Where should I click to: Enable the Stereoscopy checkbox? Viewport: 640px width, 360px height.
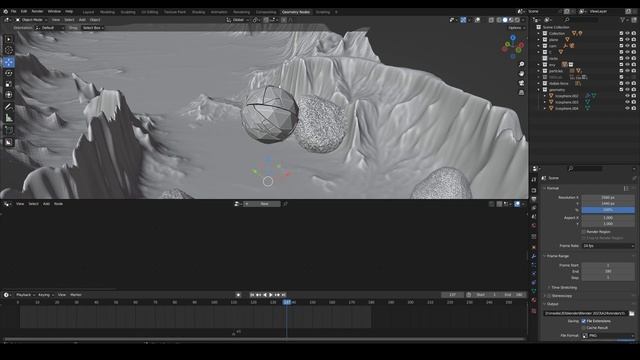click(549, 296)
